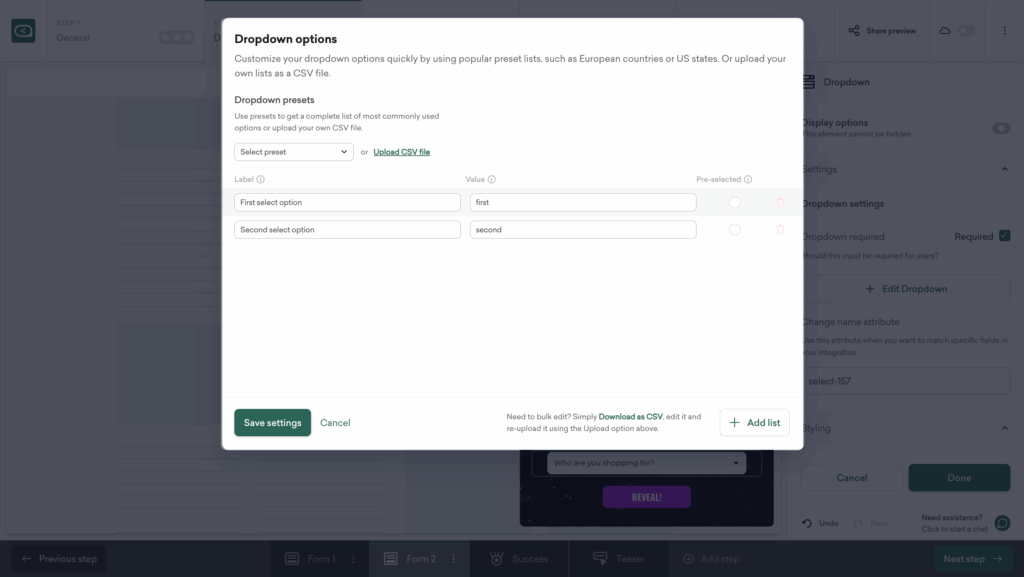Click the select-157 name attribute field
This screenshot has width=1024, height=577.
pyautogui.click(x=906, y=381)
